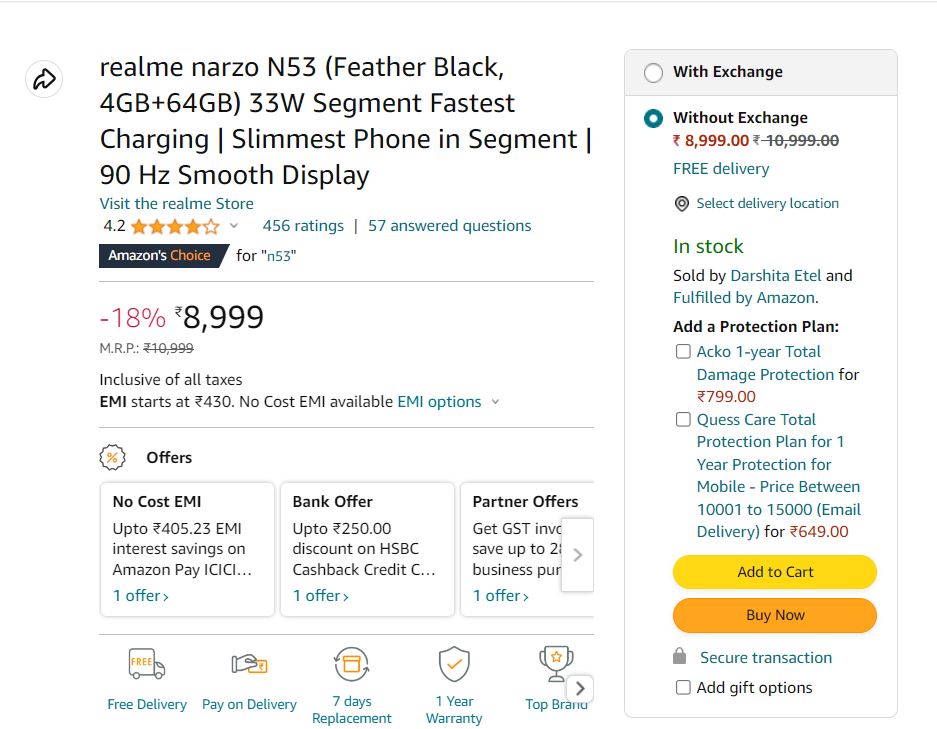Open the Bank Offer card
Screen dimensions: 937x729
point(367,549)
